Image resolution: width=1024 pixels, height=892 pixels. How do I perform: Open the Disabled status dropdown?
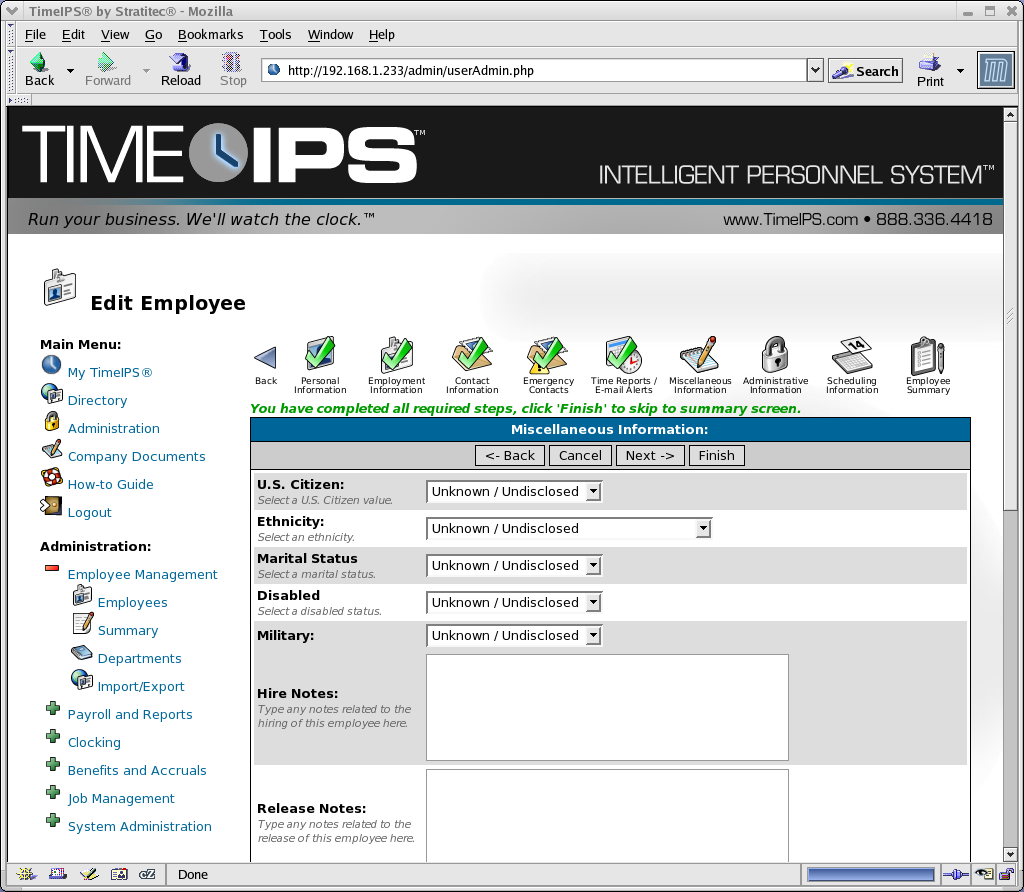point(514,603)
